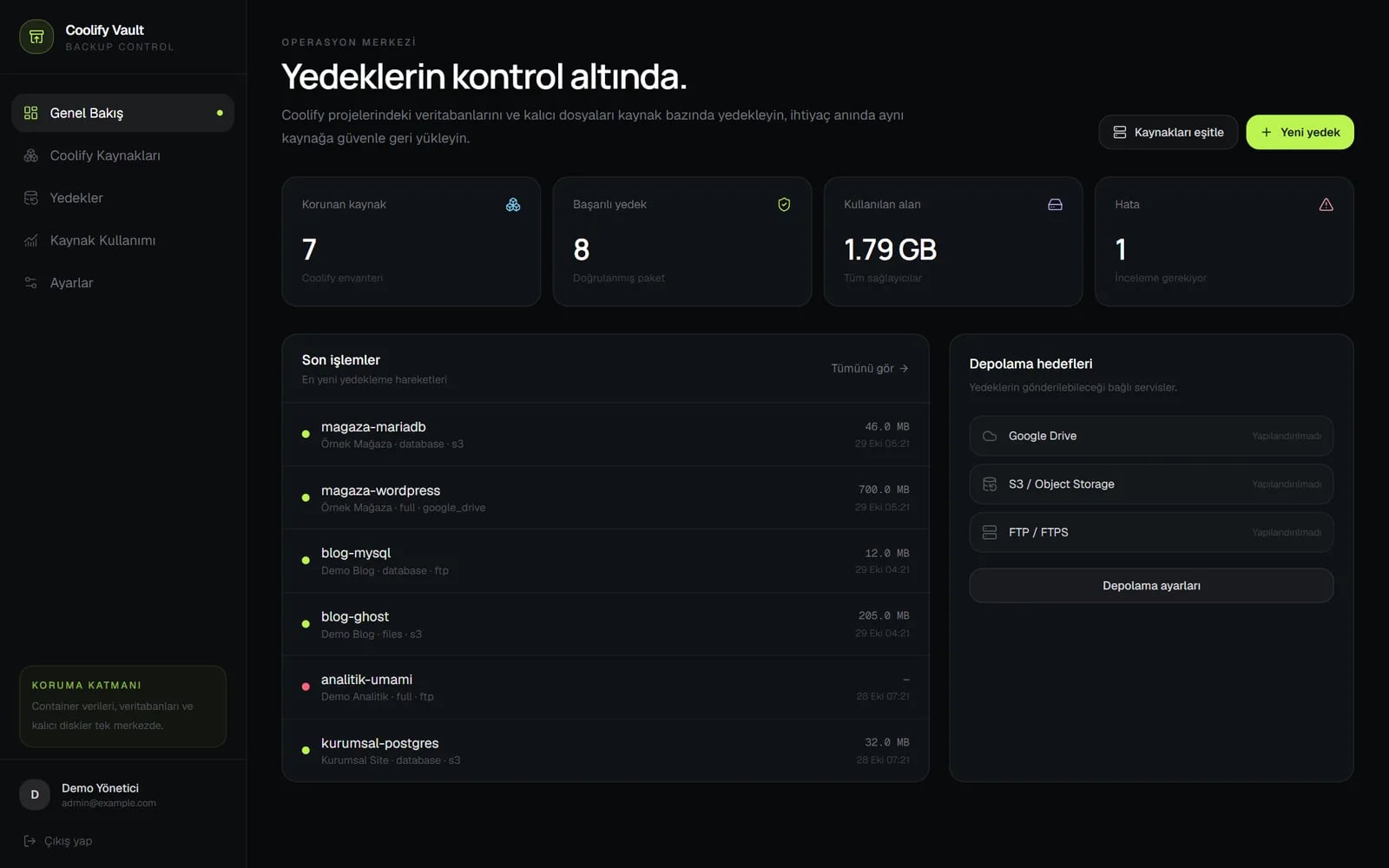Click the Genel Bakış grid icon
The image size is (1389, 868).
[30, 113]
